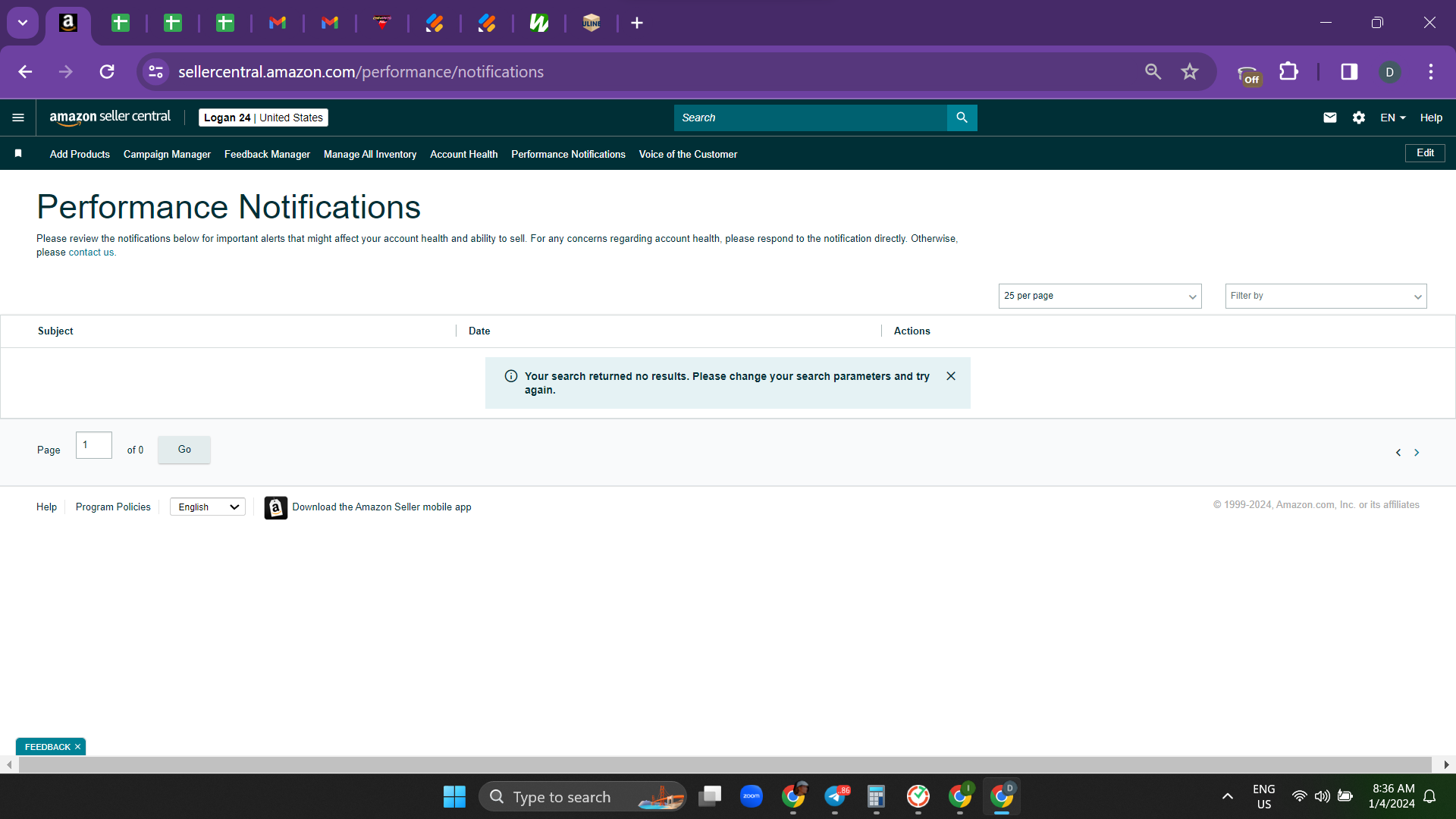Image resolution: width=1456 pixels, height=819 pixels.
Task: Click the Go button
Action: click(184, 450)
